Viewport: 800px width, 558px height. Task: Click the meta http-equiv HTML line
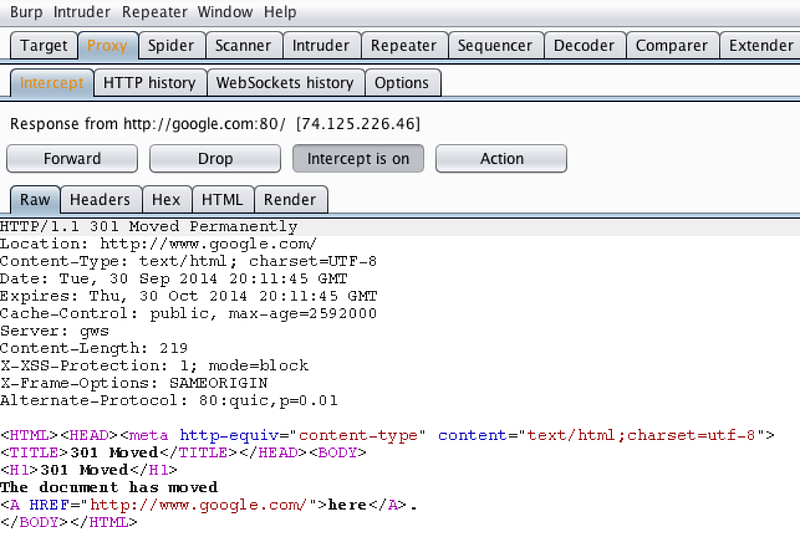[x=387, y=435]
